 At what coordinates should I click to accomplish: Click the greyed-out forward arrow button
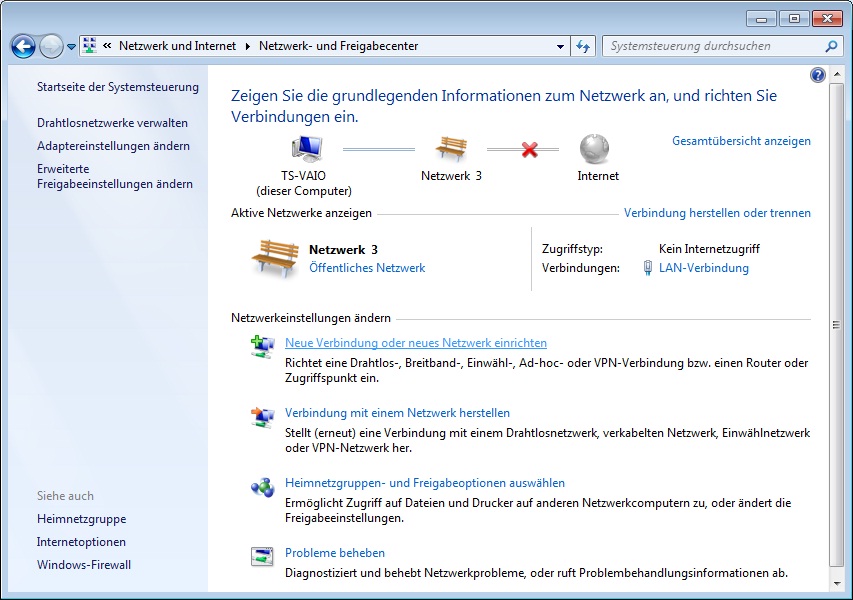point(52,46)
